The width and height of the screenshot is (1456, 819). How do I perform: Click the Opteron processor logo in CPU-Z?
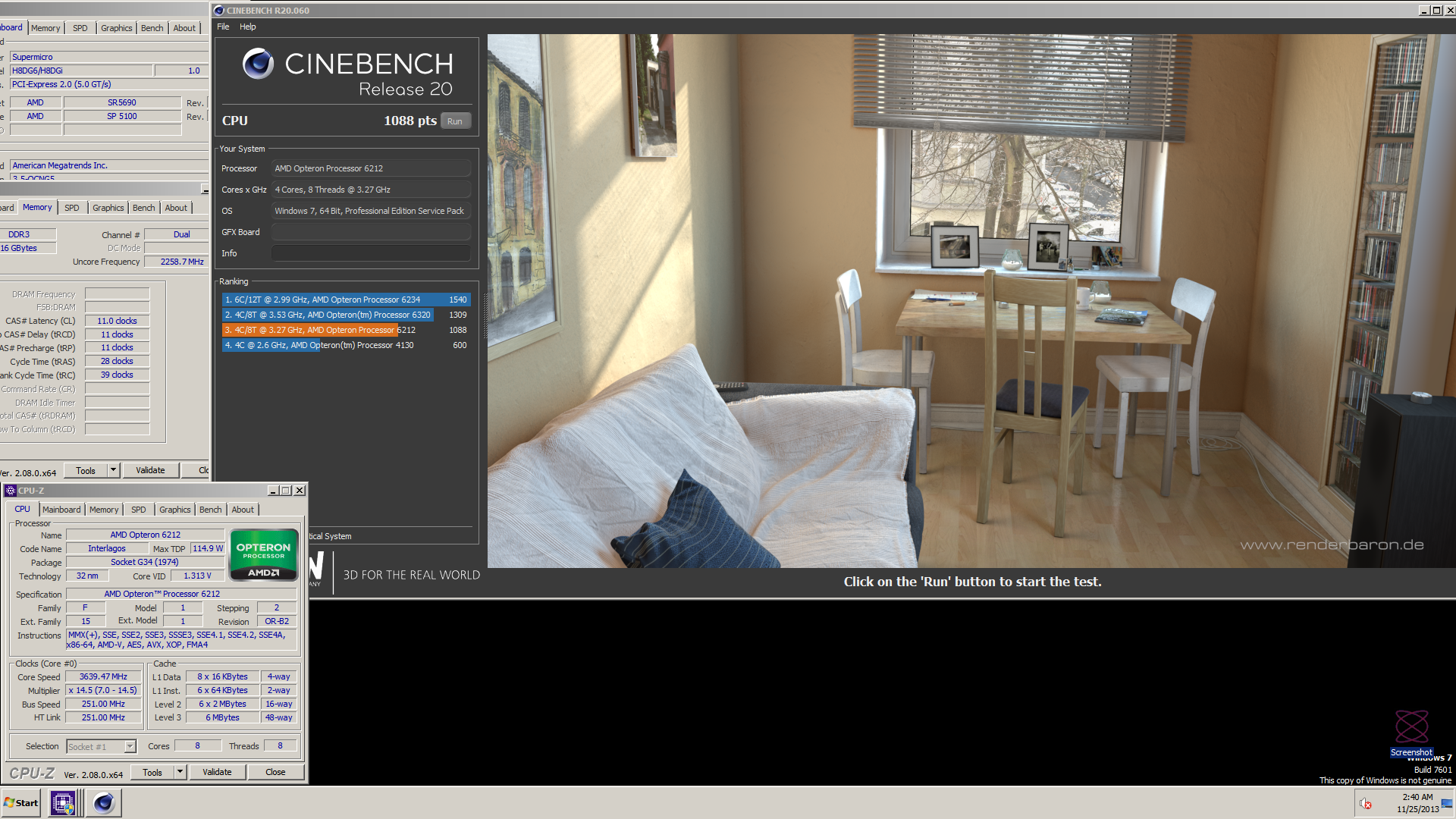[263, 555]
